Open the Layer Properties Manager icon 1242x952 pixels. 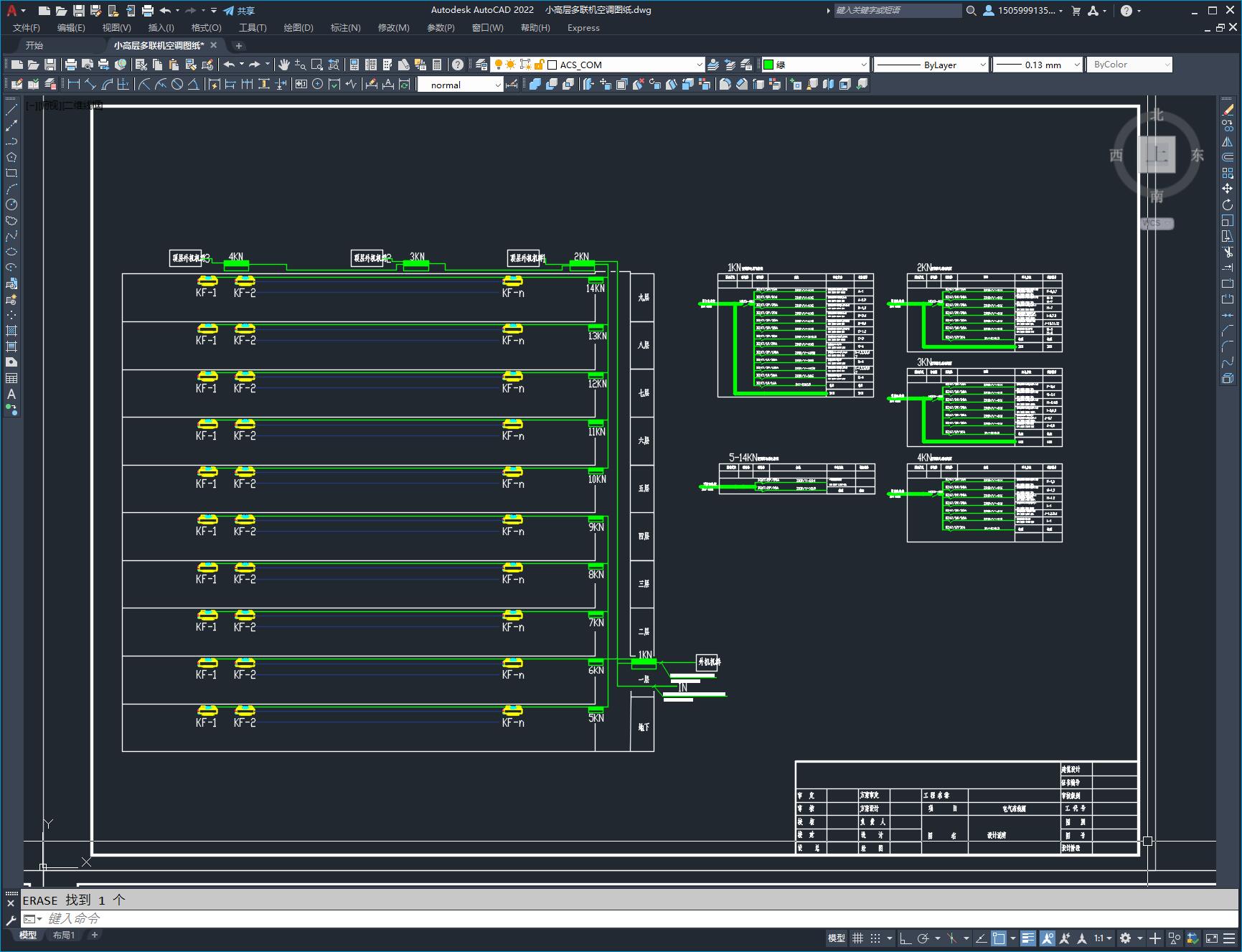[481, 65]
